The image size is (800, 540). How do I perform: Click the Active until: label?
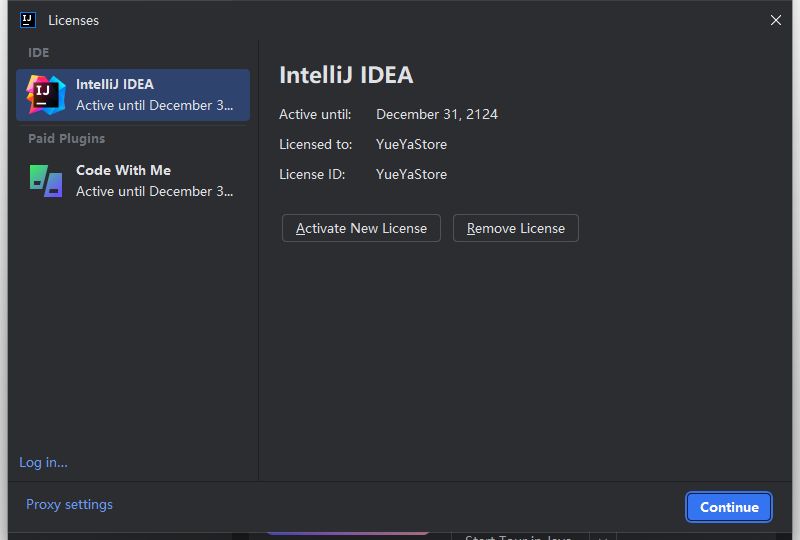(315, 114)
